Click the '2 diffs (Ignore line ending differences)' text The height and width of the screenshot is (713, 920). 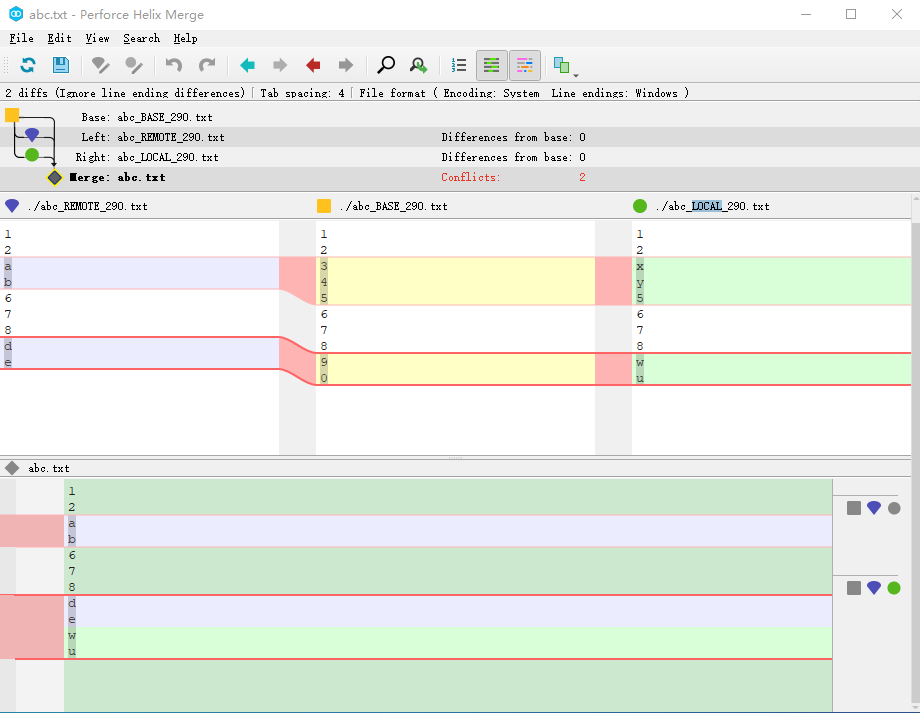pyautogui.click(x=125, y=93)
